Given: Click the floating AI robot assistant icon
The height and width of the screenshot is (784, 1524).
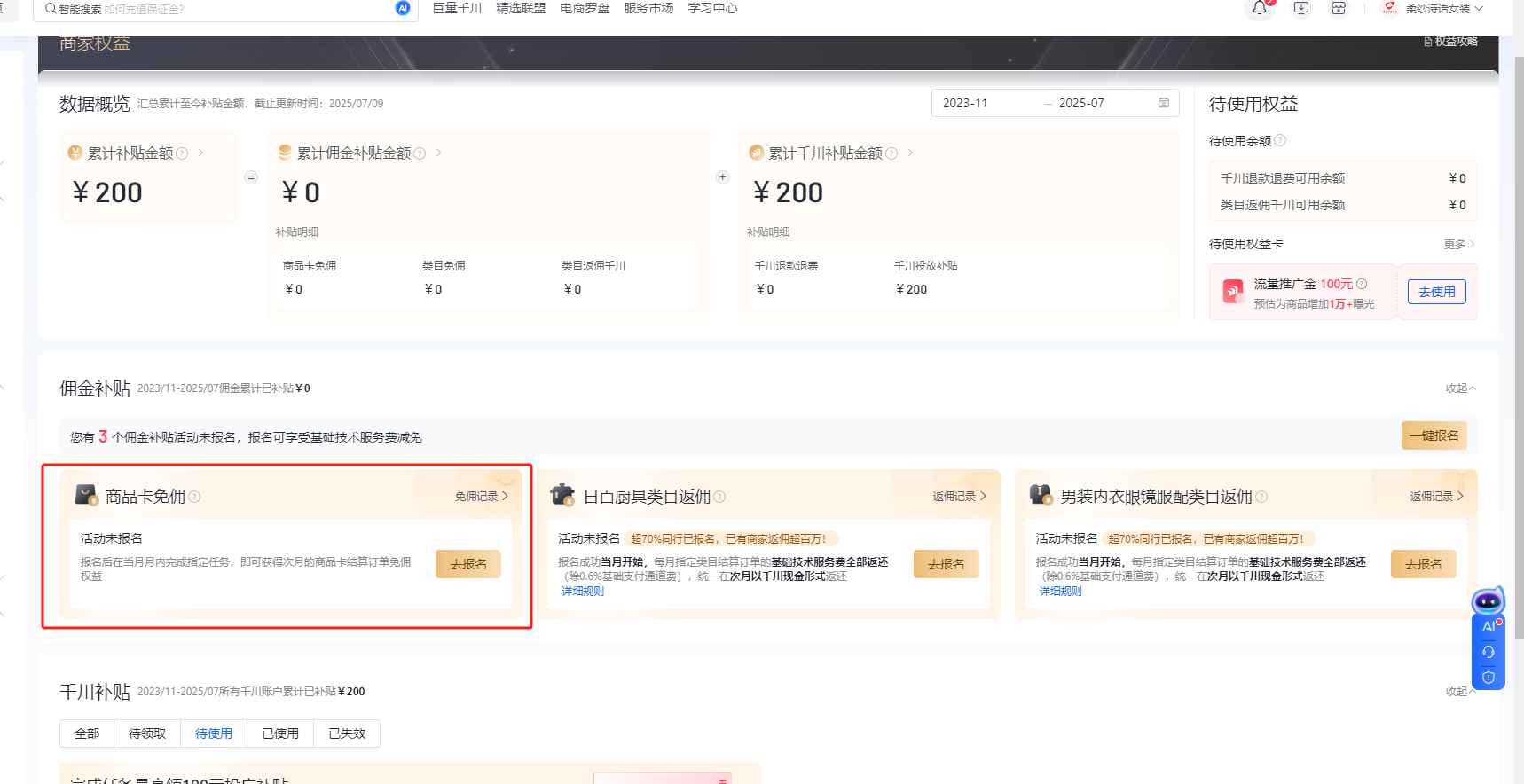Looking at the screenshot, I should point(1488,601).
